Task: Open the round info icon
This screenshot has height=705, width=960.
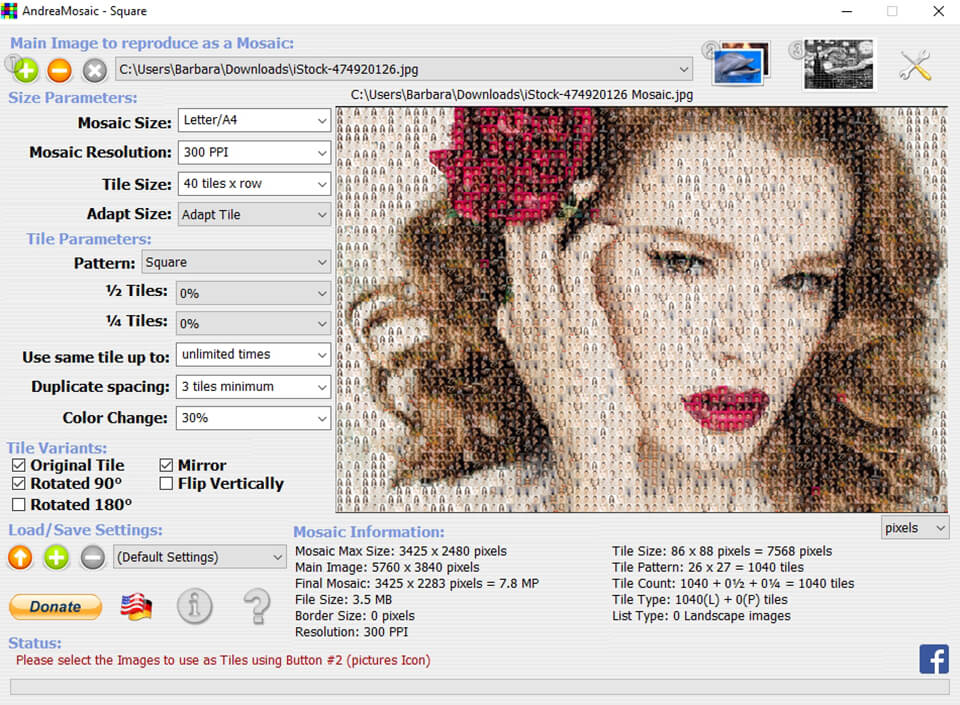Action: click(x=195, y=606)
